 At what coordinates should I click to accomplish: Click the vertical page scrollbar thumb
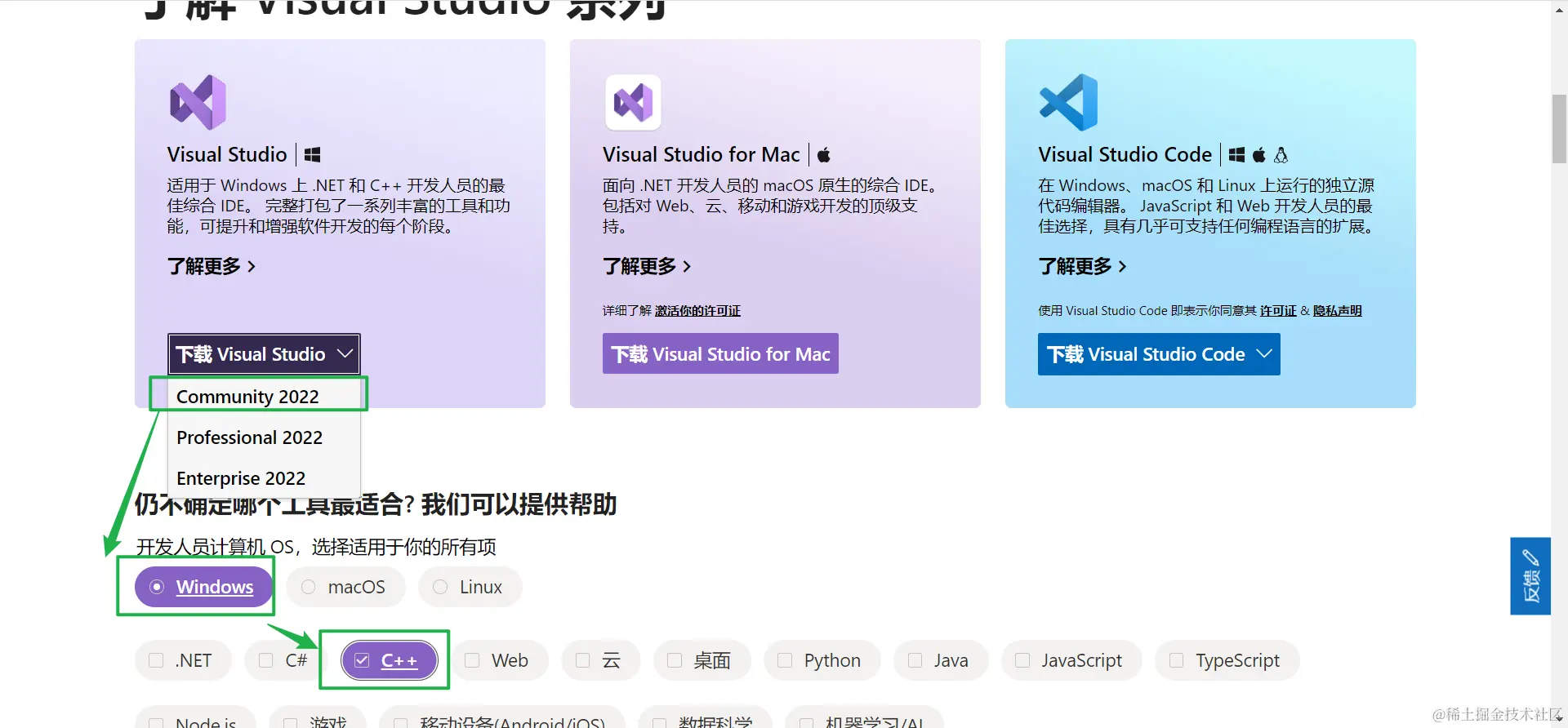pyautogui.click(x=1559, y=129)
